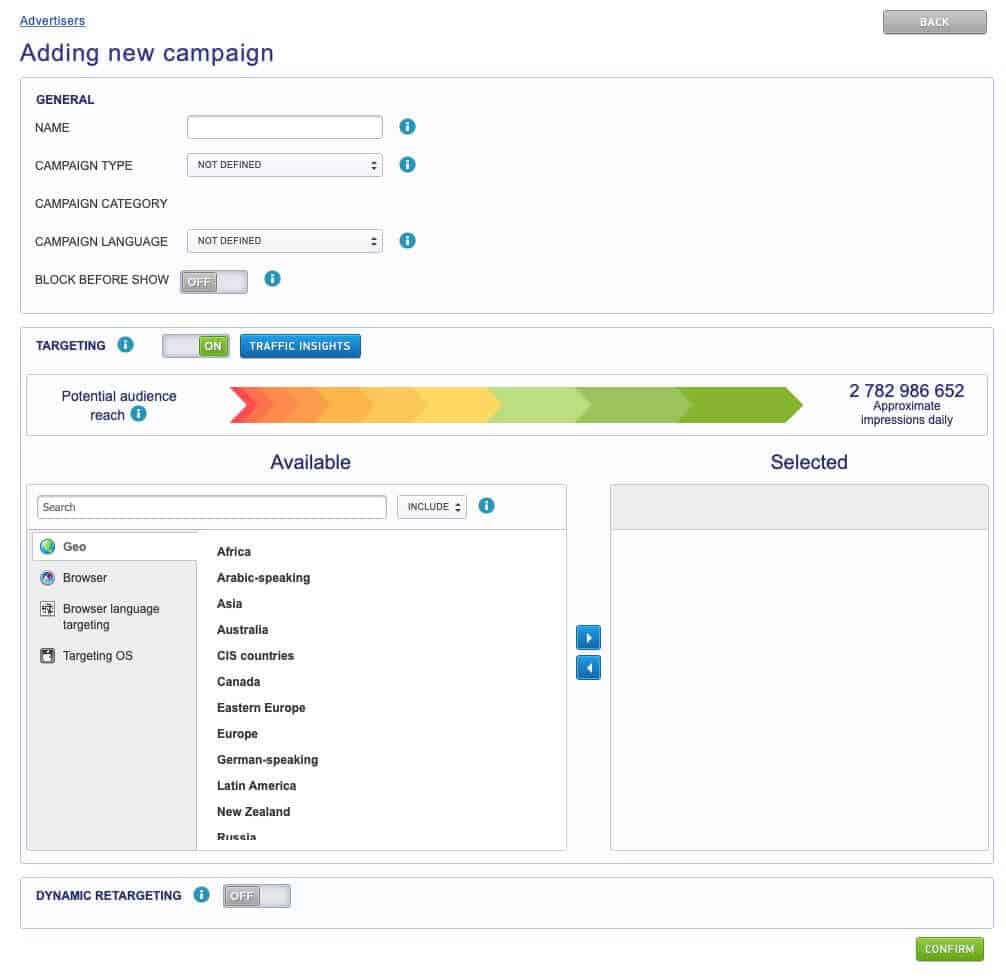The height and width of the screenshot is (980, 1006).
Task: Click the Browser targeting icon
Action: (x=48, y=578)
